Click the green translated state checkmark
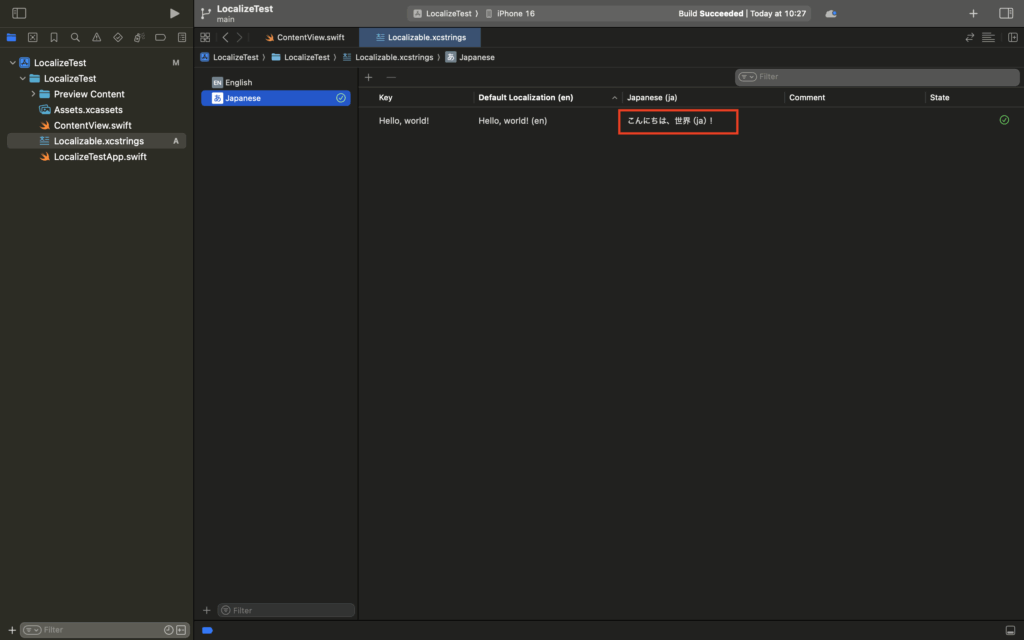This screenshot has height=640, width=1024. 1004,120
